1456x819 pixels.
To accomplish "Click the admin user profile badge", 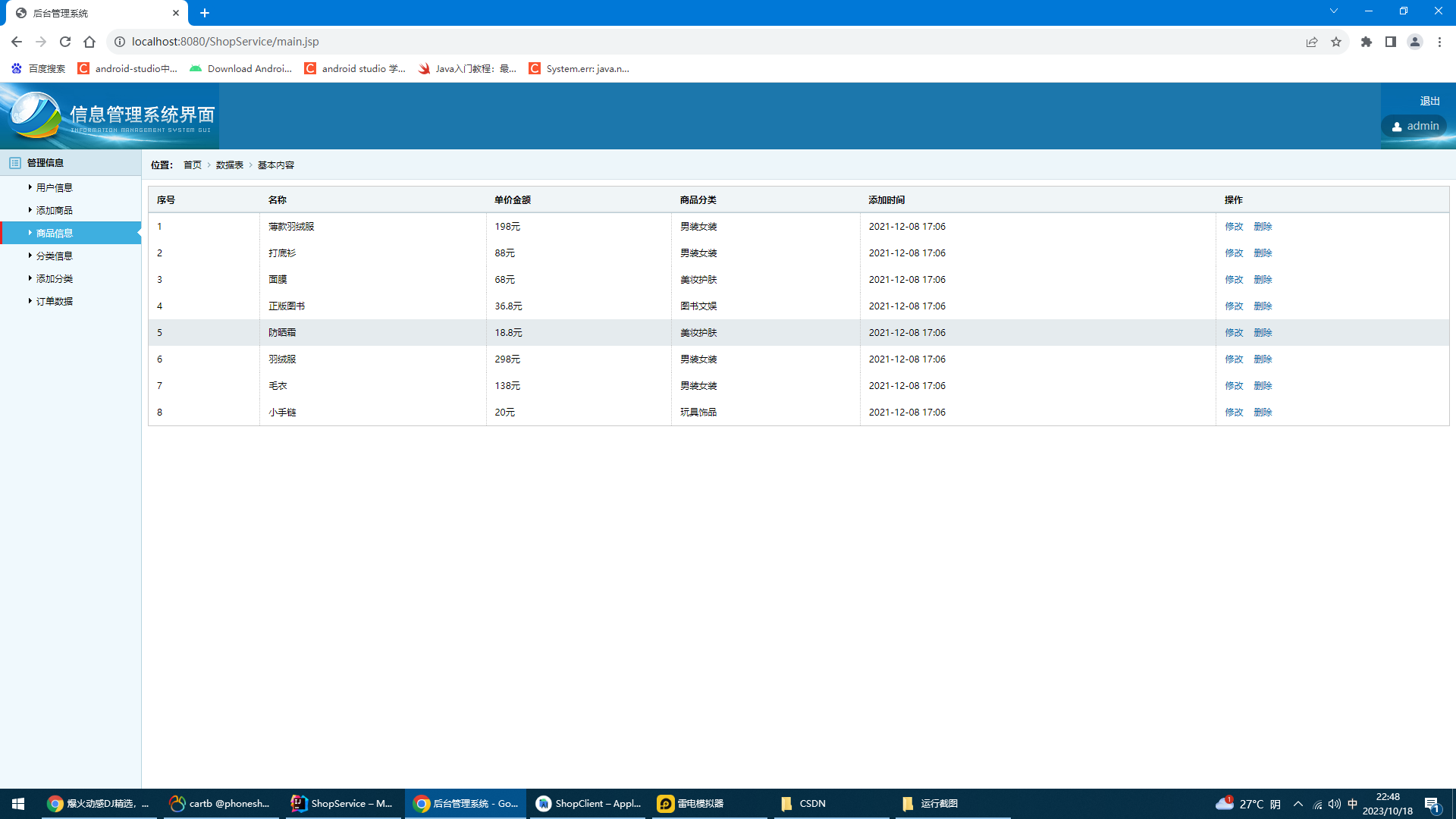I will coord(1414,126).
